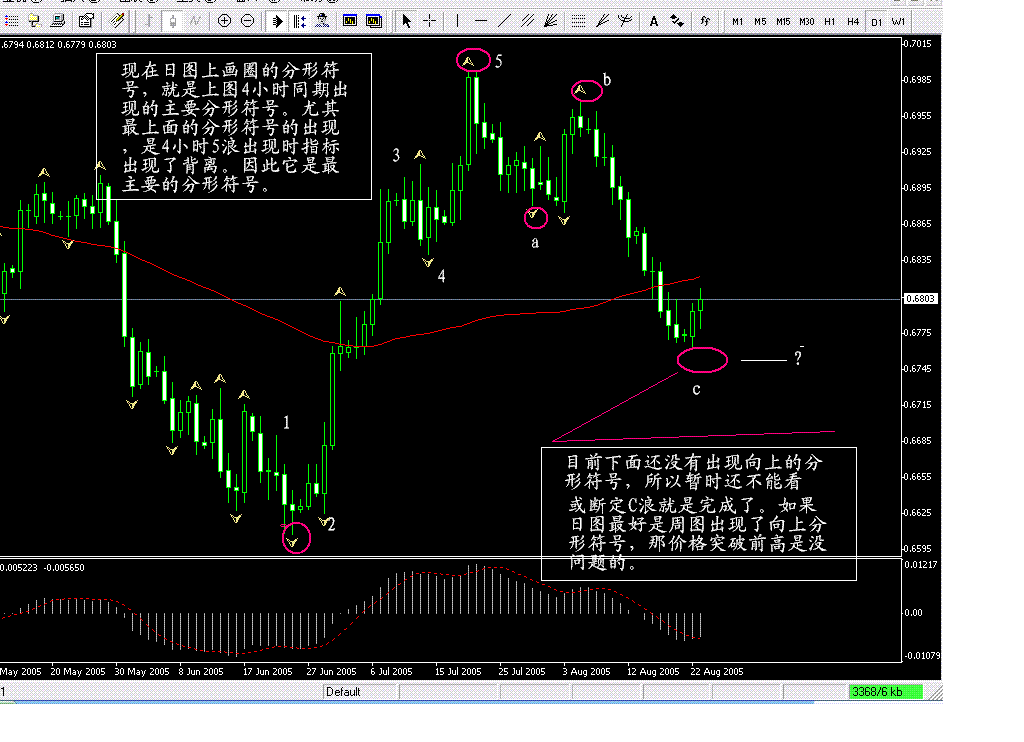Viewport: 1024px width, 742px height.
Task: Click the 0.6803 current price label
Action: point(920,298)
